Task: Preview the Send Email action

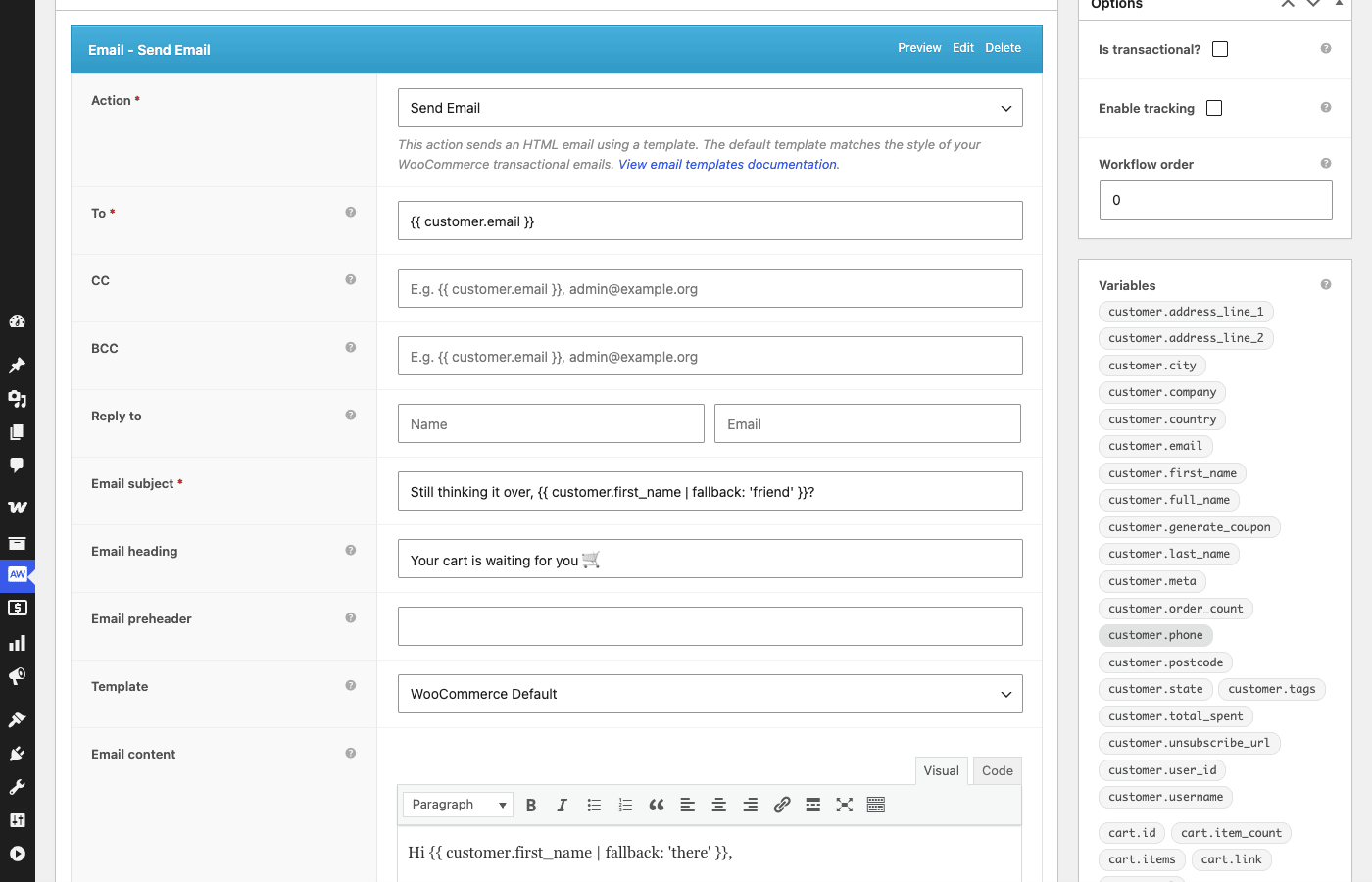Action: click(919, 48)
